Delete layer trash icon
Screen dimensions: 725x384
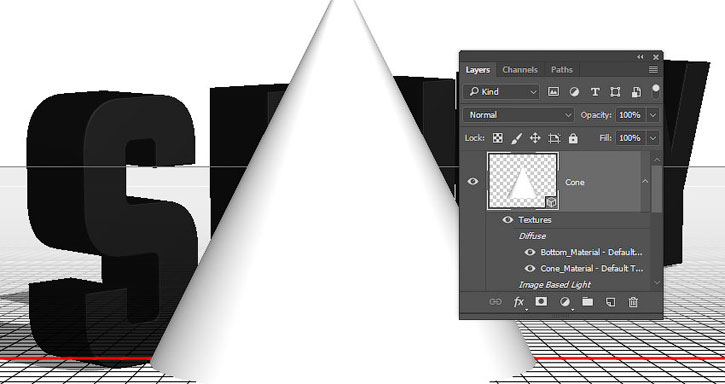[633, 302]
